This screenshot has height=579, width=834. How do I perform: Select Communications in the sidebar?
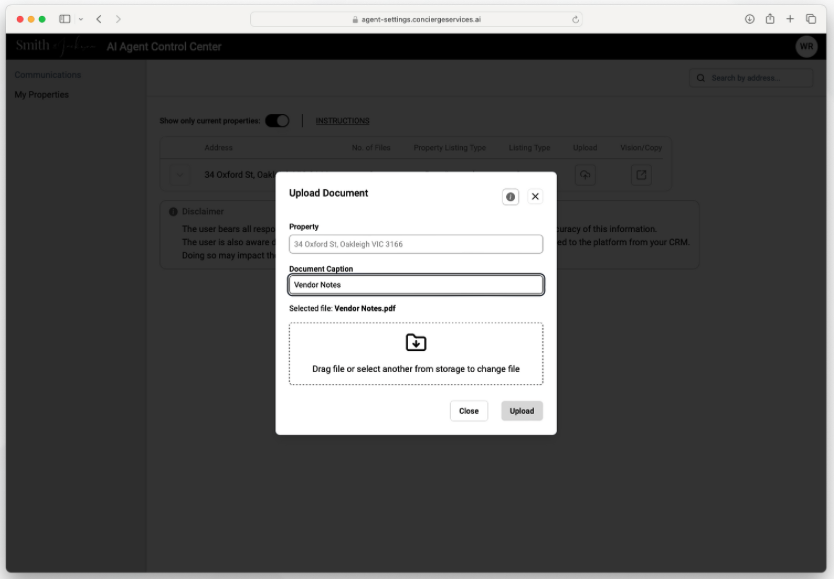[x=46, y=75]
